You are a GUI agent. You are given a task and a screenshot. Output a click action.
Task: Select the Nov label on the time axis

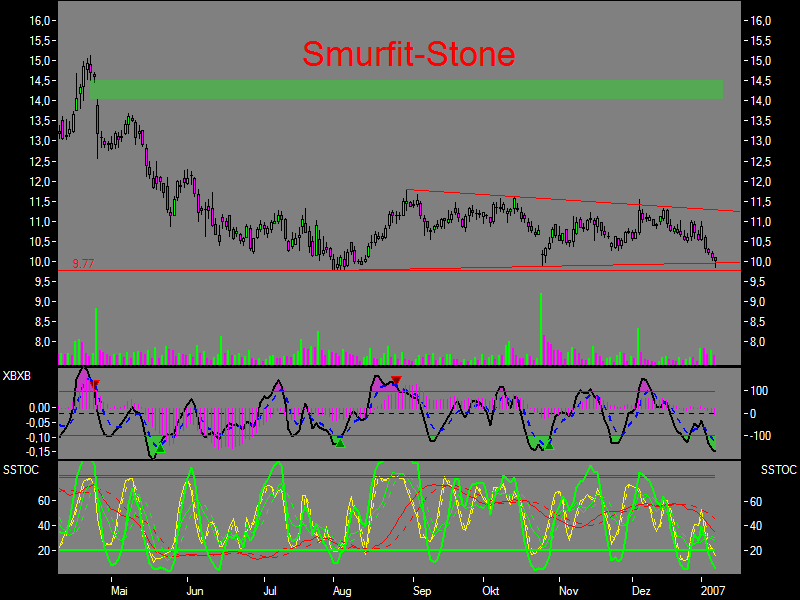click(568, 591)
